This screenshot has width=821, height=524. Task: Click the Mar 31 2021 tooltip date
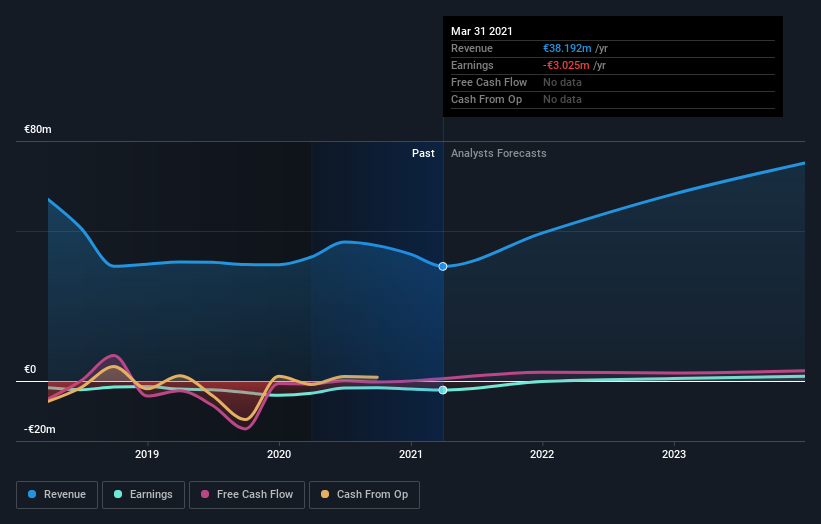click(482, 31)
